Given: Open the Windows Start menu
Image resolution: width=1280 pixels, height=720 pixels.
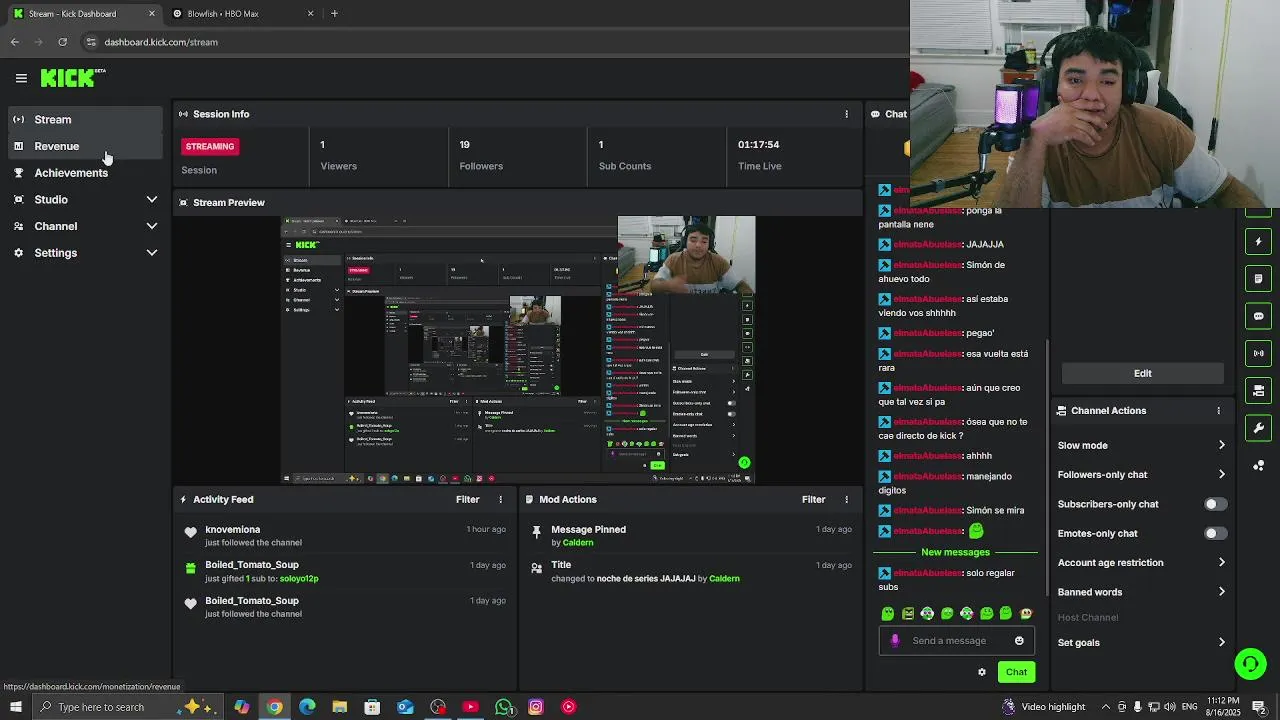Looking at the screenshot, I should [15, 707].
